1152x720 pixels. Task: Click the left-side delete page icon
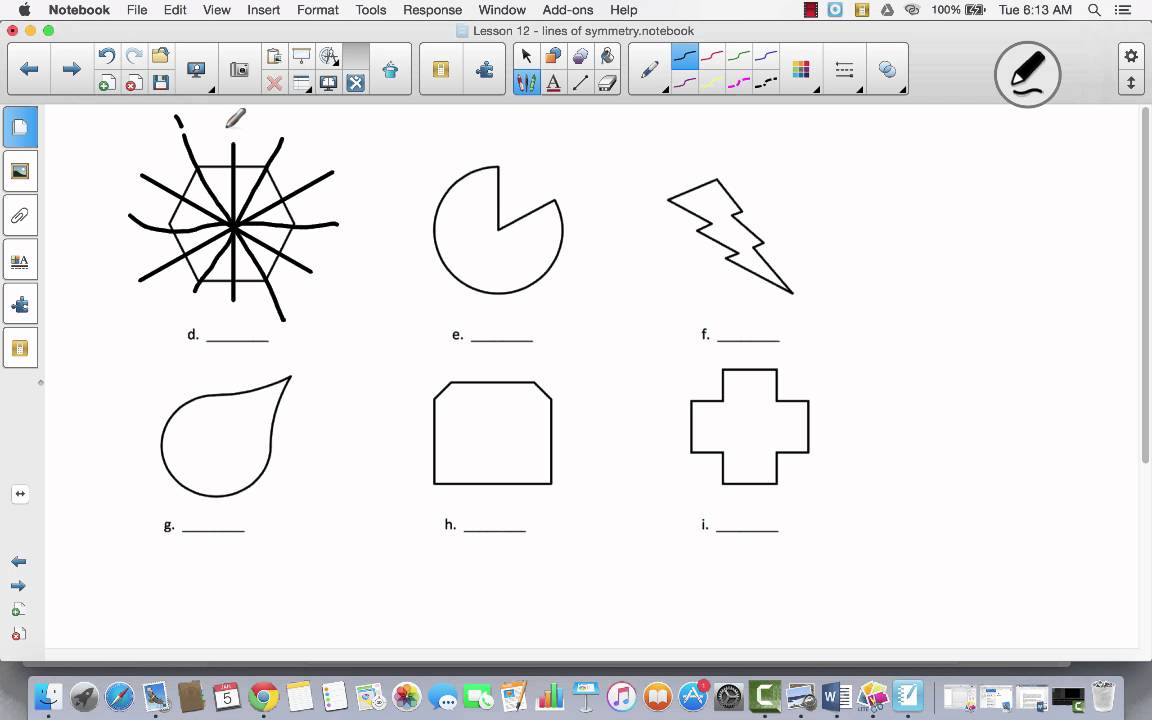point(19,633)
